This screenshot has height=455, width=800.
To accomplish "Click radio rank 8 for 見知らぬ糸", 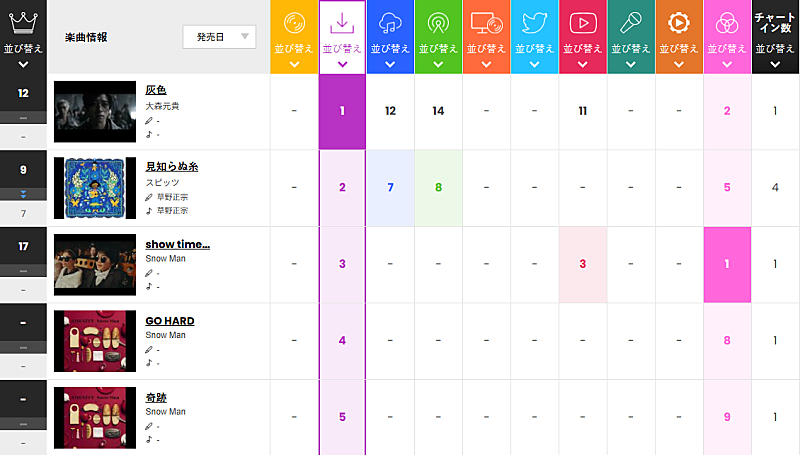I will click(438, 188).
